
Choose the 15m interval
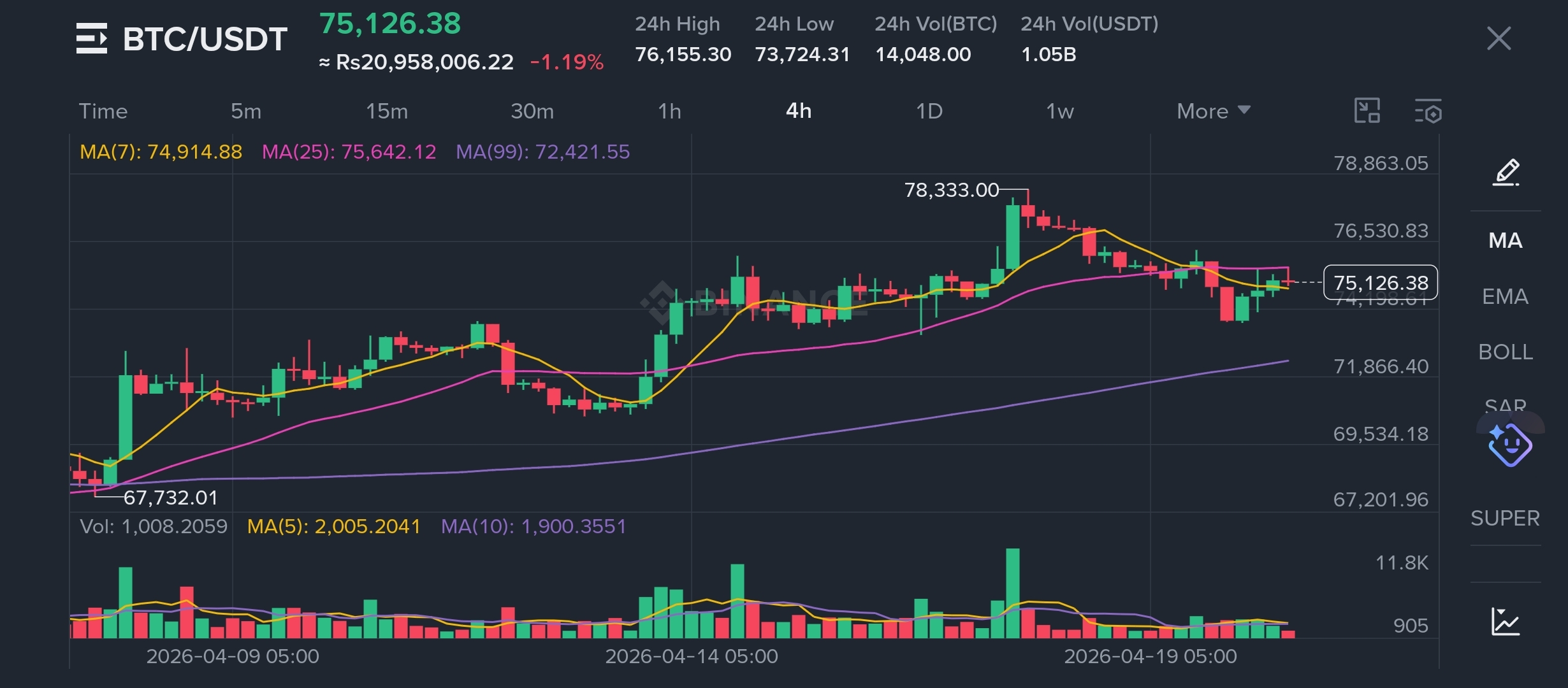tap(386, 111)
